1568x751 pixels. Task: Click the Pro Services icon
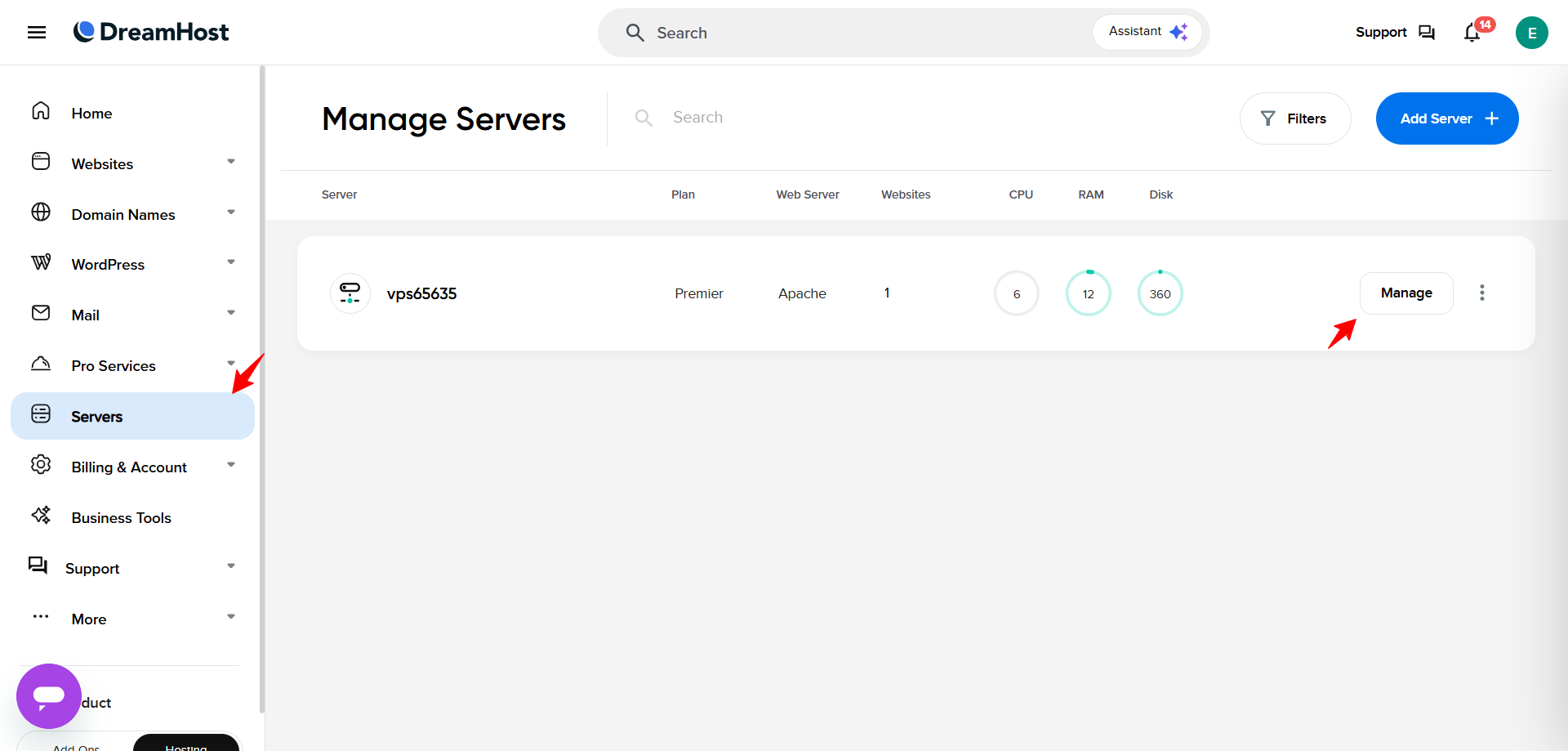click(x=41, y=364)
